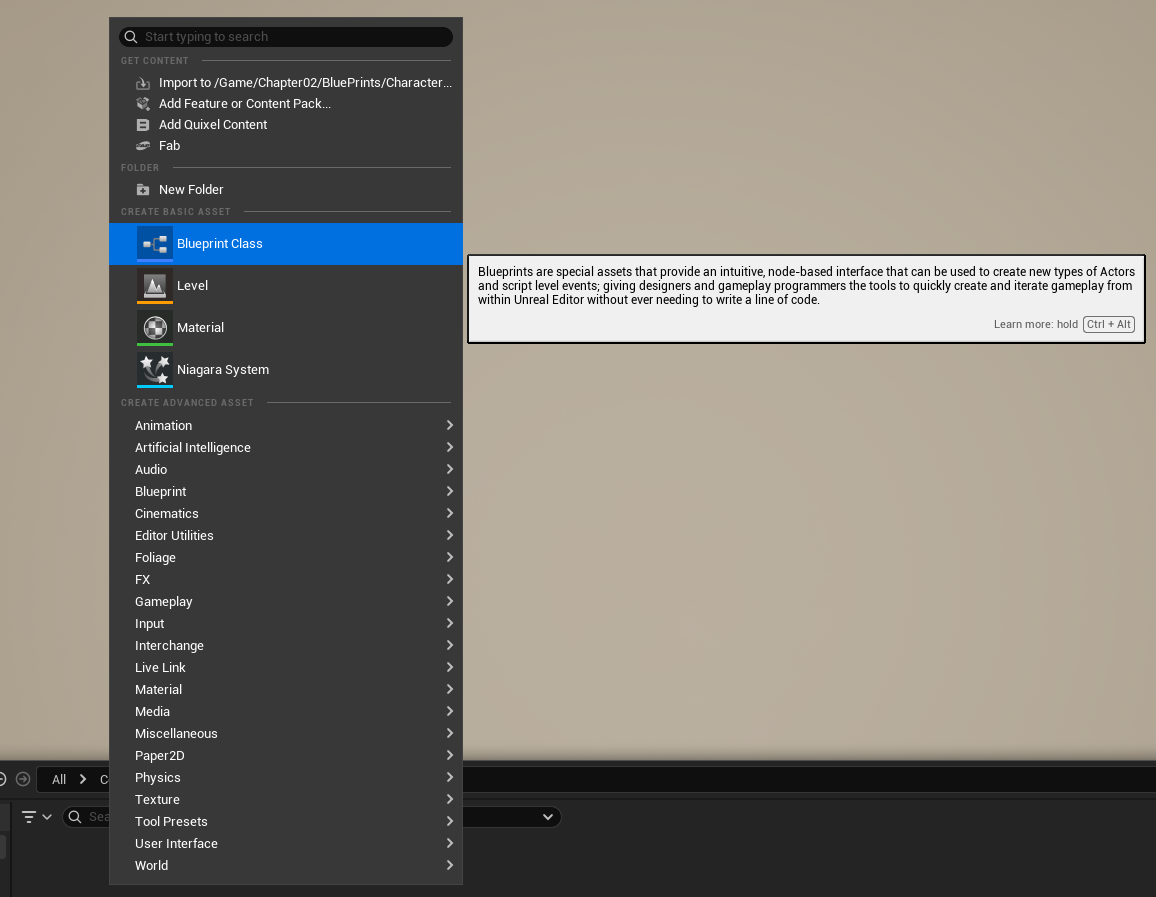Click the Content Browser forward navigation arrow
Screen dimensions: 1156x897
(x=23, y=779)
